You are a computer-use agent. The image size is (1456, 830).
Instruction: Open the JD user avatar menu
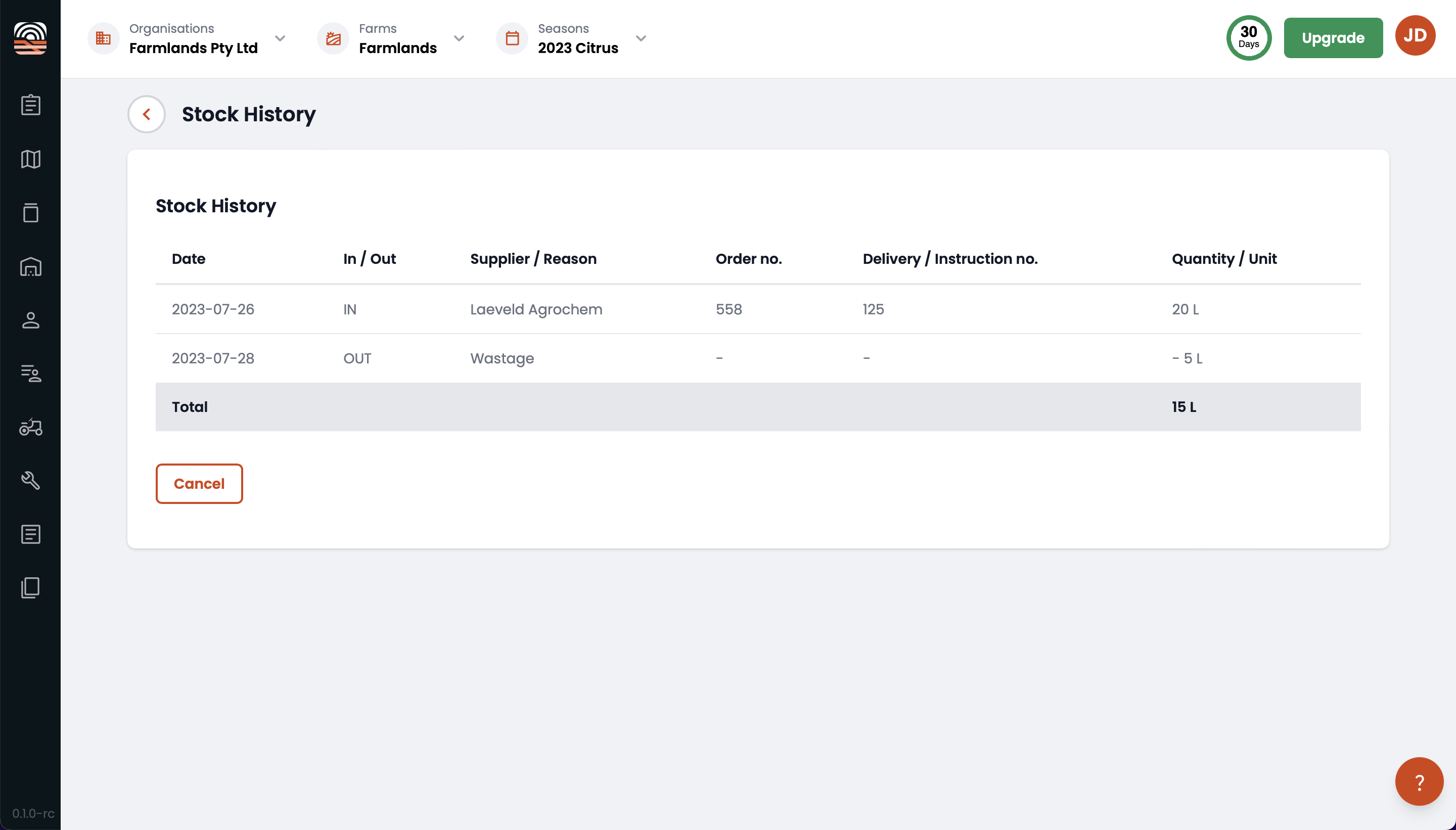(x=1415, y=35)
